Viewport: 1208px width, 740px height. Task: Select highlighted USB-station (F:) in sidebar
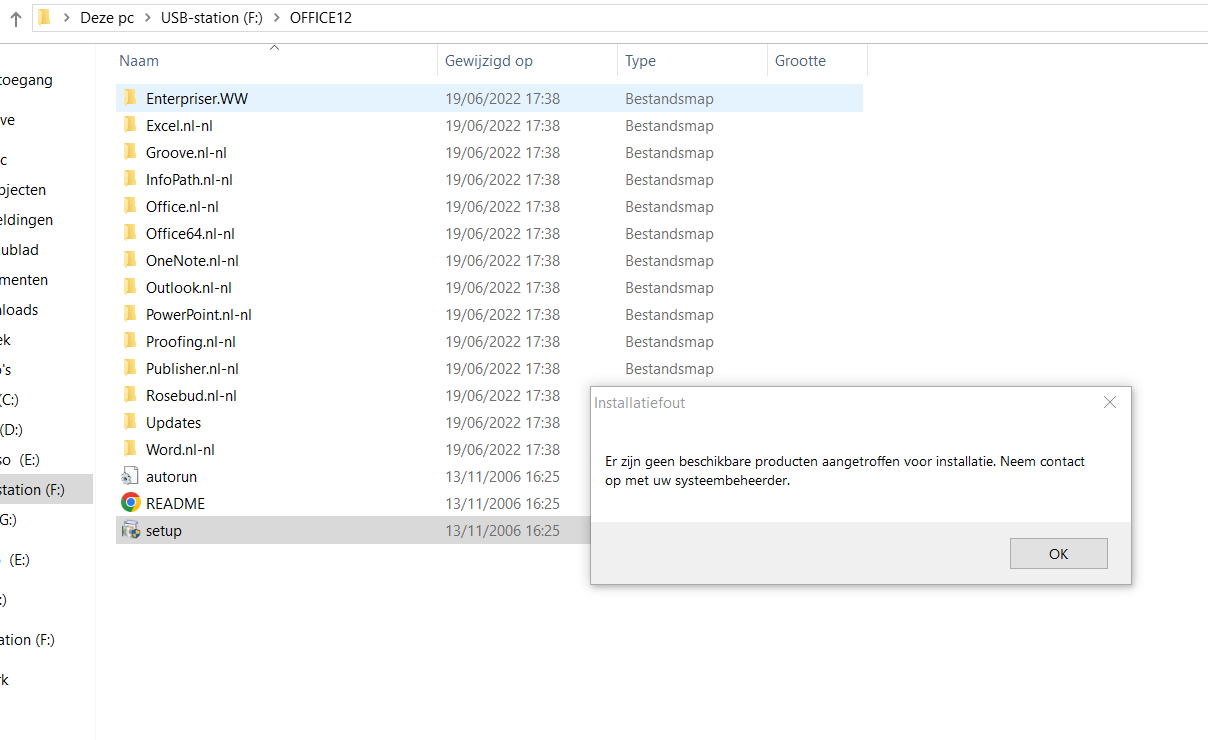(33, 489)
